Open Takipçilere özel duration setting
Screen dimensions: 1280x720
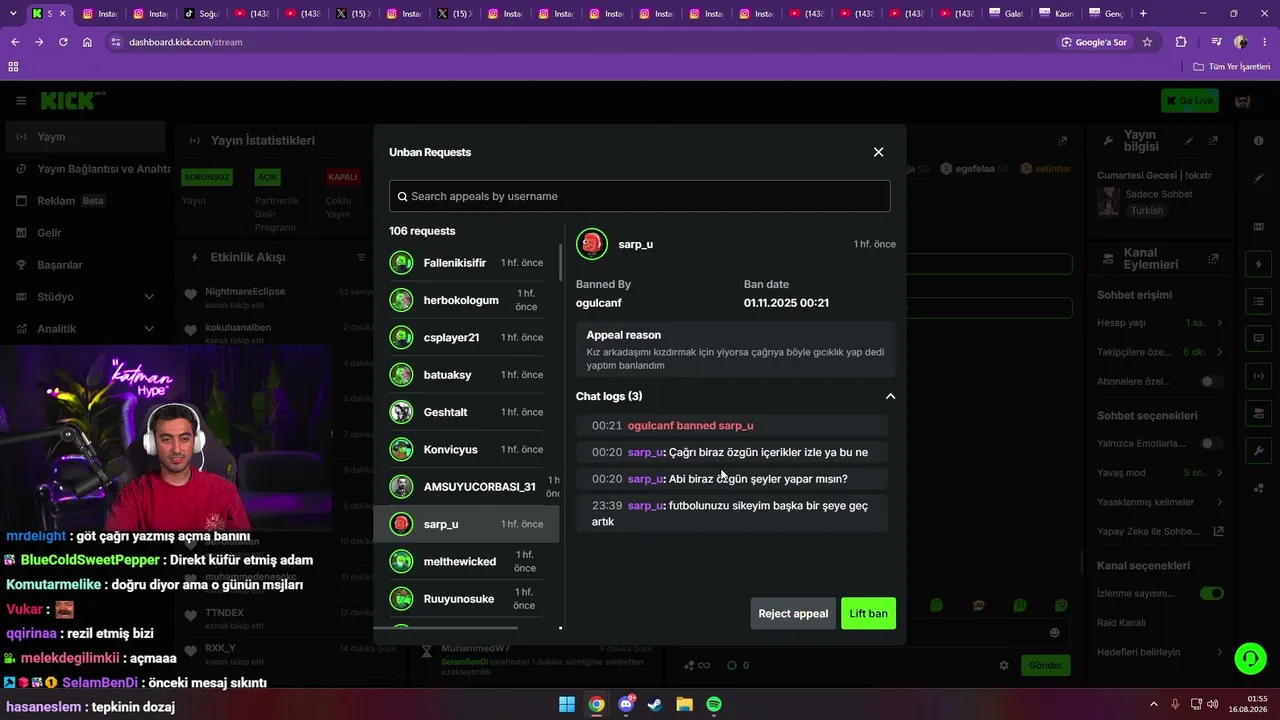[1160, 352]
